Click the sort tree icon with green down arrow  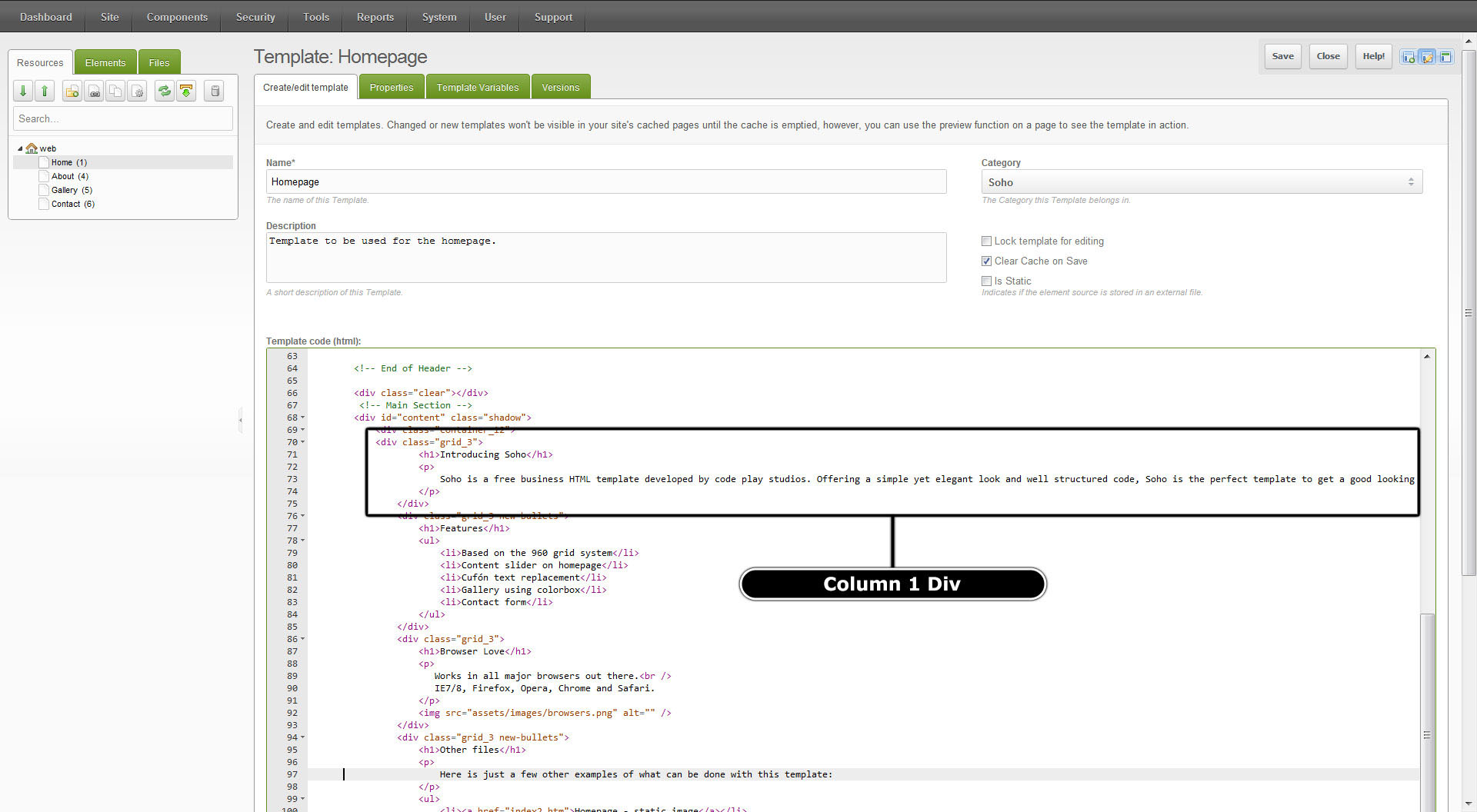tap(186, 92)
